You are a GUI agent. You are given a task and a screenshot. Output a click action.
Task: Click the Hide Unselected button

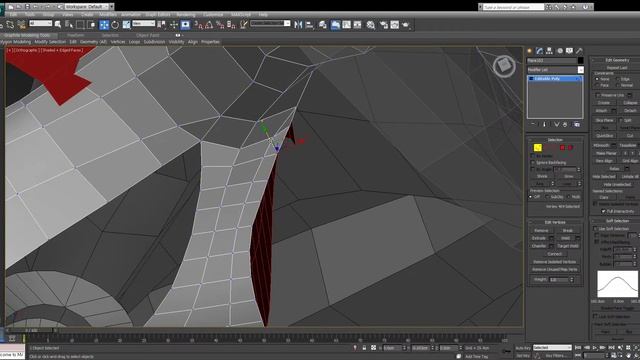617,184
